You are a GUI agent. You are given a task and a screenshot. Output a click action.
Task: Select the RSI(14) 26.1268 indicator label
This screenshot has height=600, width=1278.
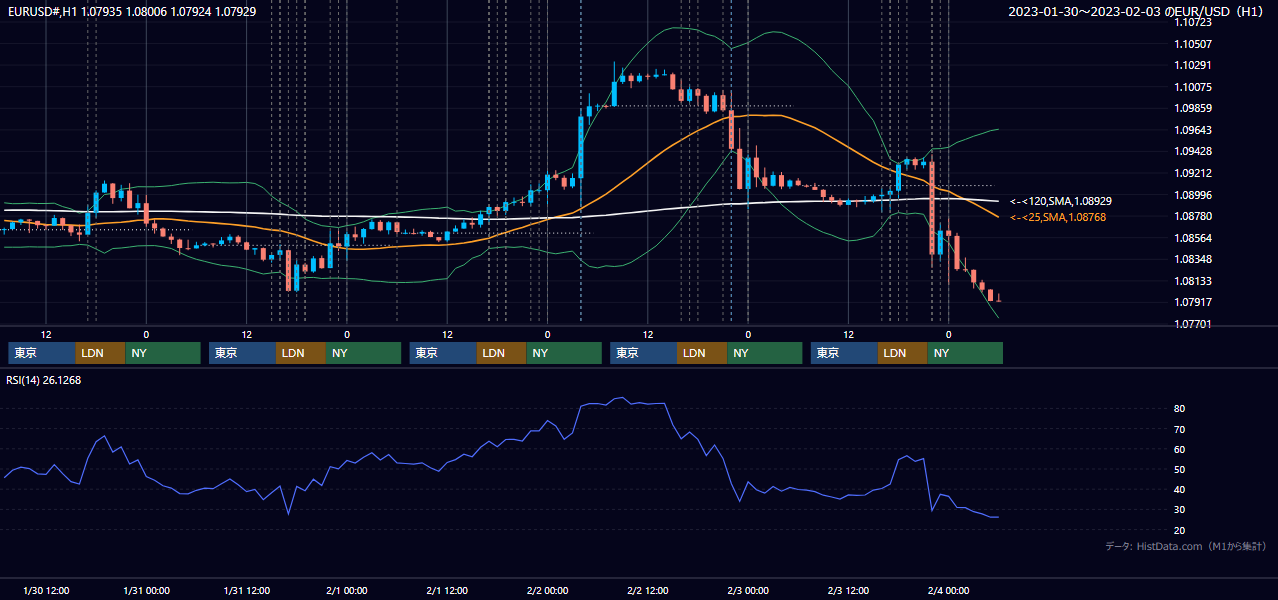tap(44, 380)
